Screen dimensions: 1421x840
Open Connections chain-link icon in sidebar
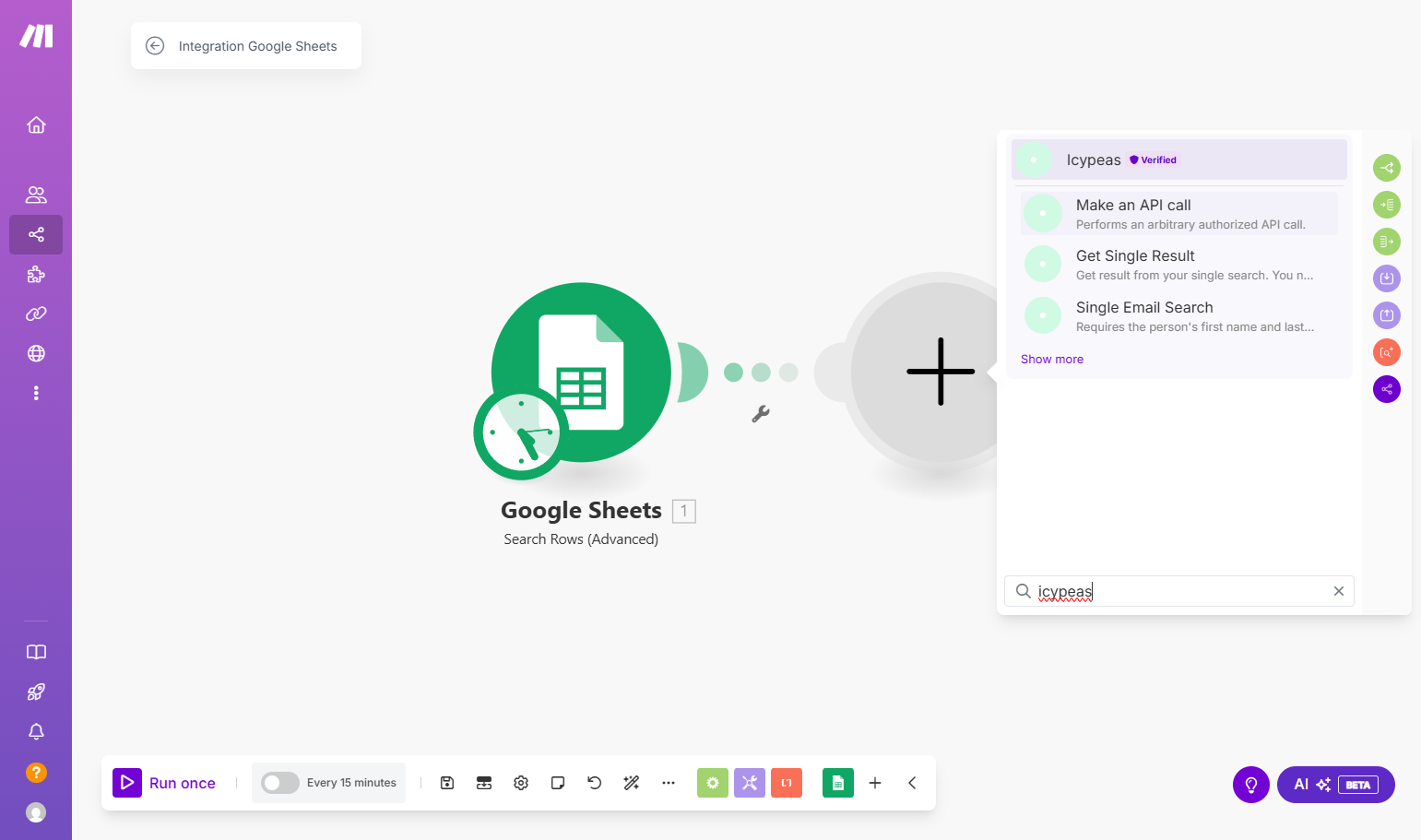tap(36, 314)
